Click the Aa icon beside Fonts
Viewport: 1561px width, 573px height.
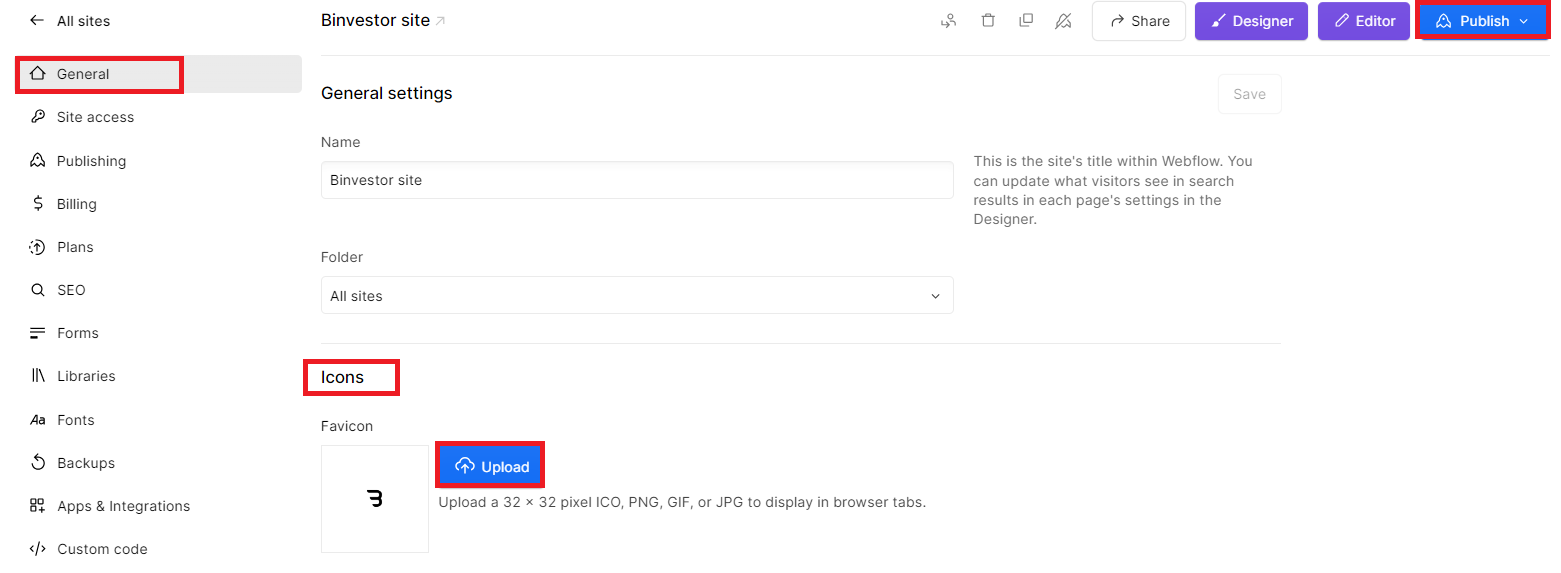point(38,420)
